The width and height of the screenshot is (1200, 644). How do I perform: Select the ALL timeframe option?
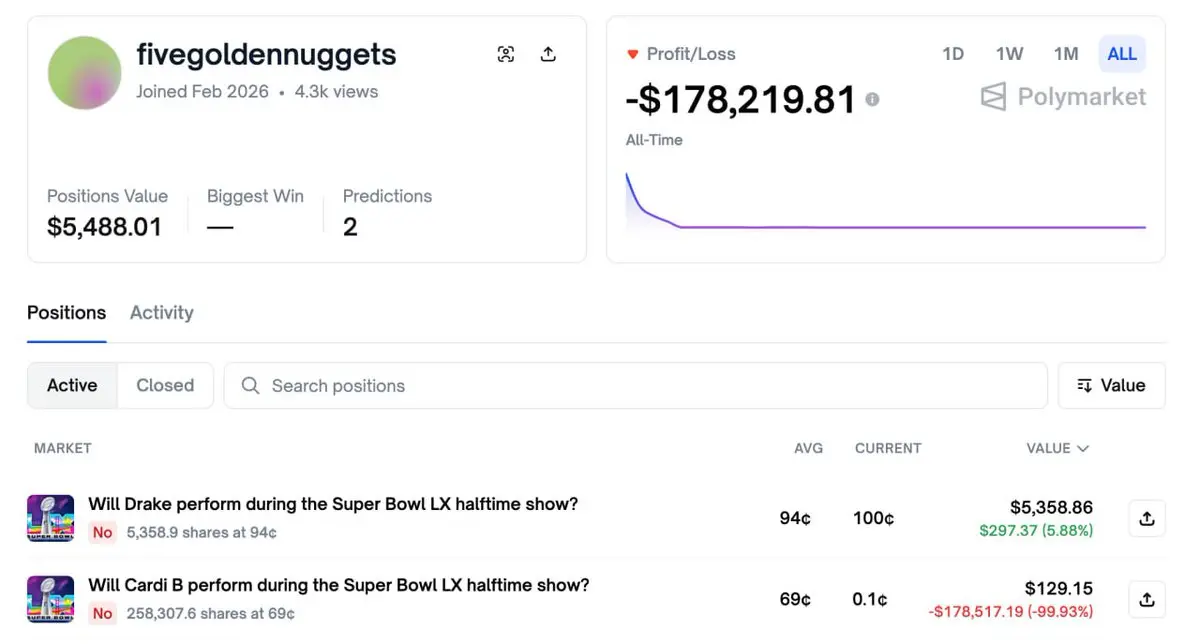pos(1122,54)
